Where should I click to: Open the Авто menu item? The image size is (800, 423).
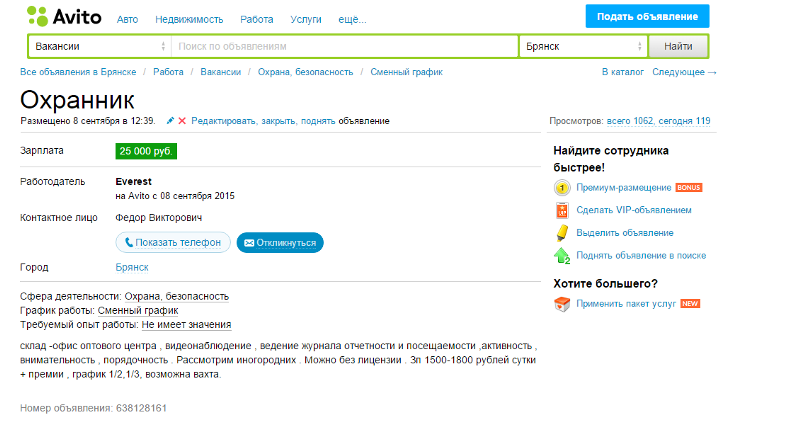[128, 20]
